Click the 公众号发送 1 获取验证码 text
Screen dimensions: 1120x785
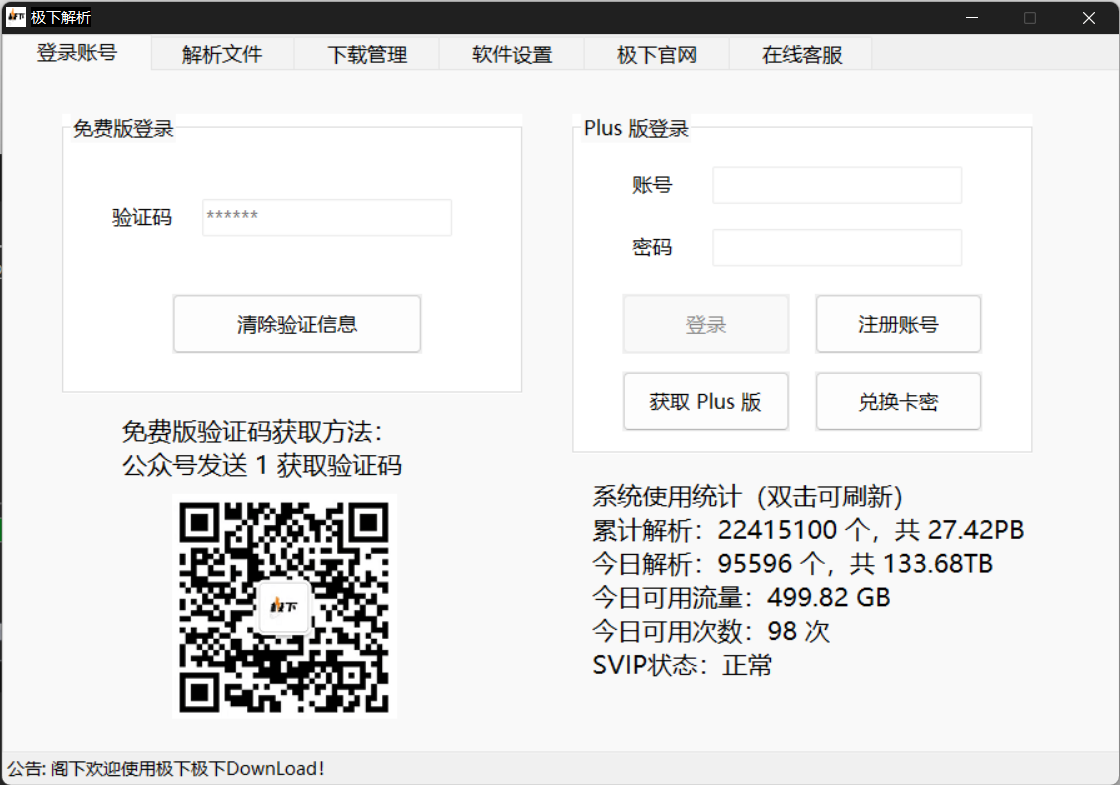[261, 466]
